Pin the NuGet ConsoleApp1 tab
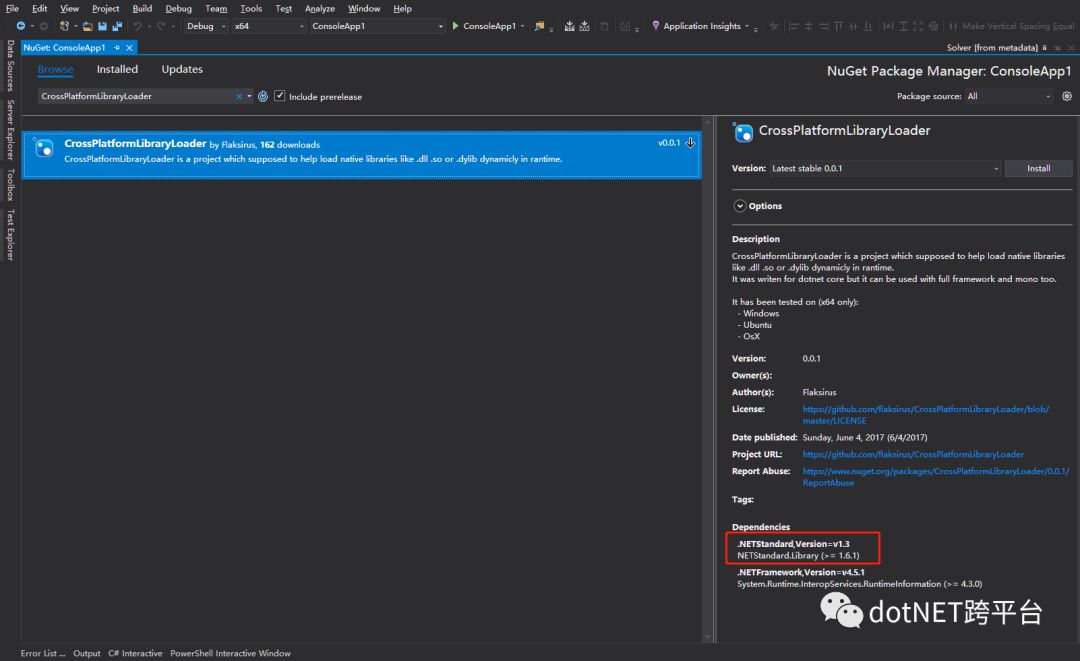1080x661 pixels. tap(117, 48)
